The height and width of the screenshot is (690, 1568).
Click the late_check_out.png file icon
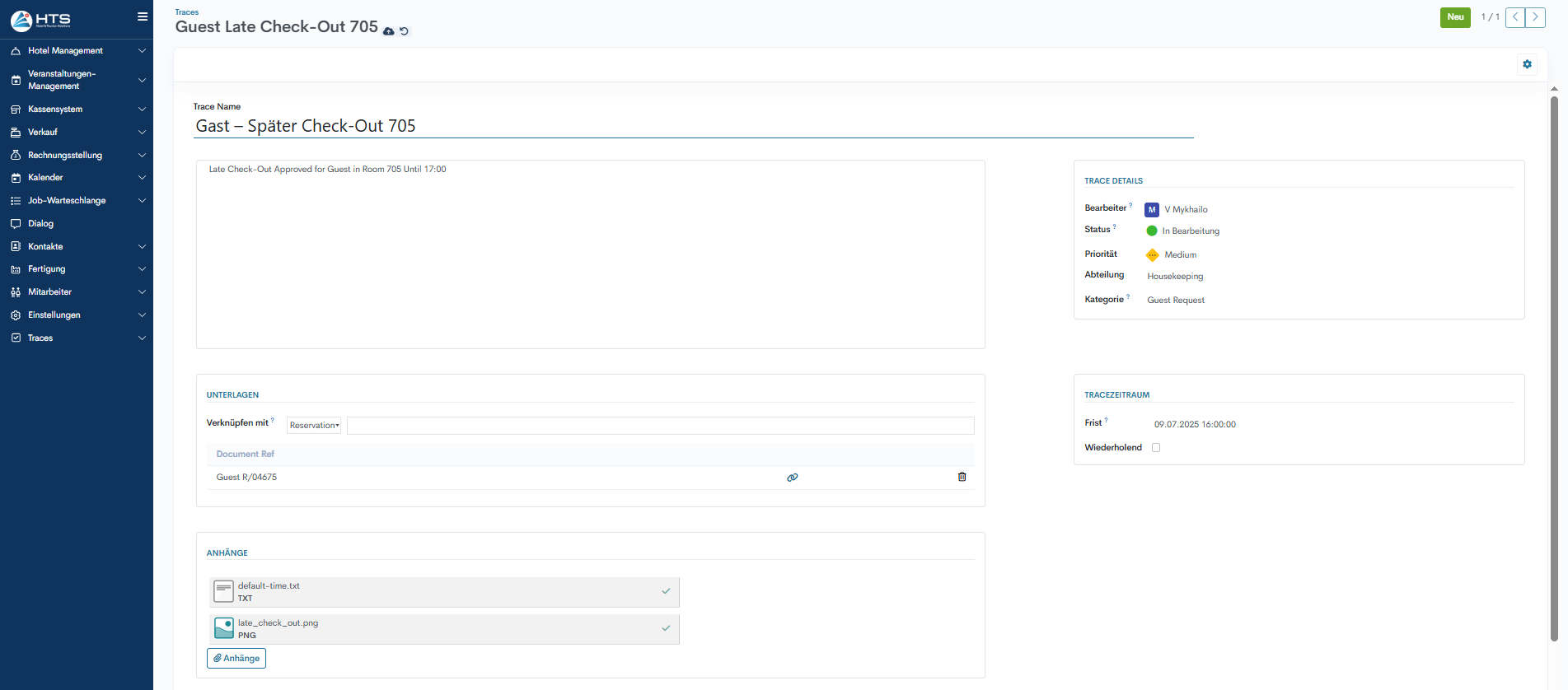(223, 628)
